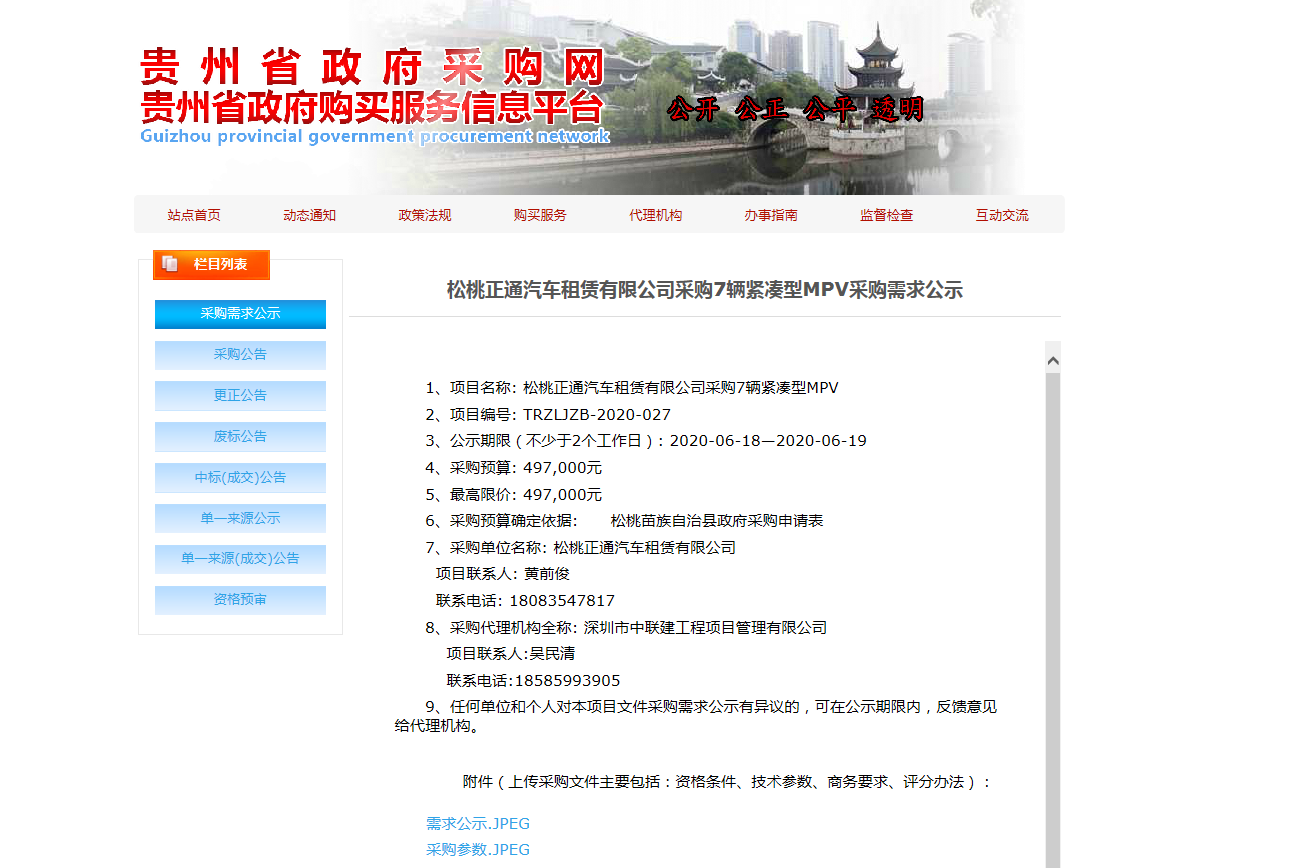Select 单一来源公示 in the sidebar

[240, 518]
